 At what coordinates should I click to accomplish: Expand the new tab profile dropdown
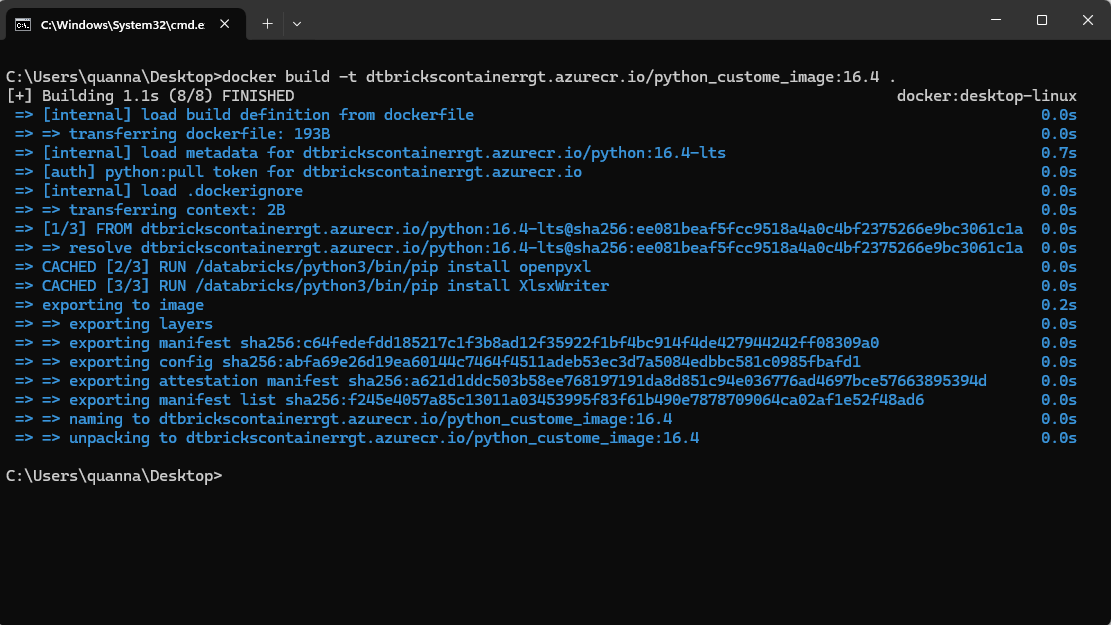[x=297, y=23]
